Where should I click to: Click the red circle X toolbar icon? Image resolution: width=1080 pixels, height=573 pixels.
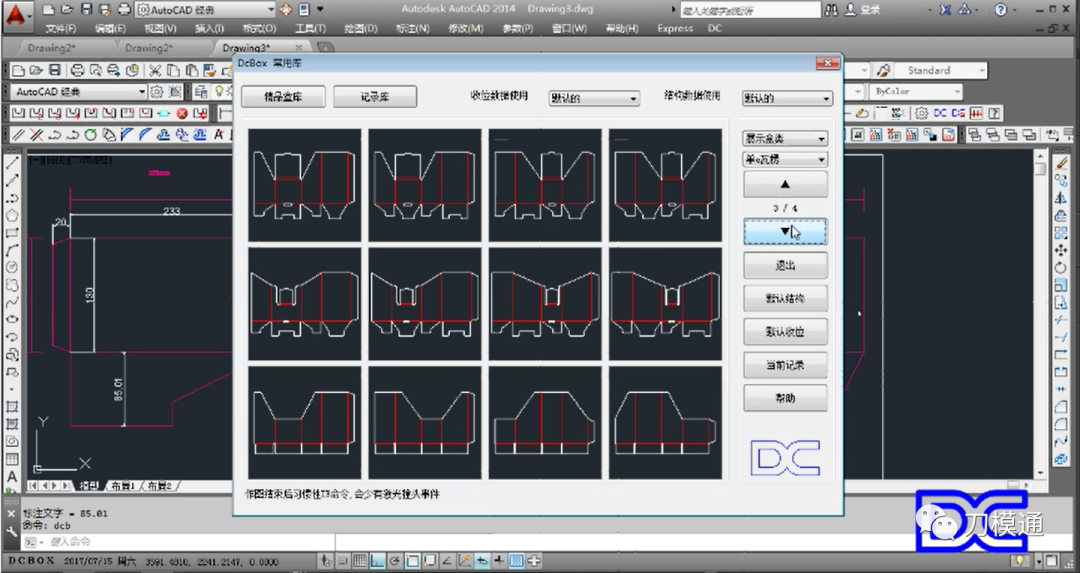point(182,113)
